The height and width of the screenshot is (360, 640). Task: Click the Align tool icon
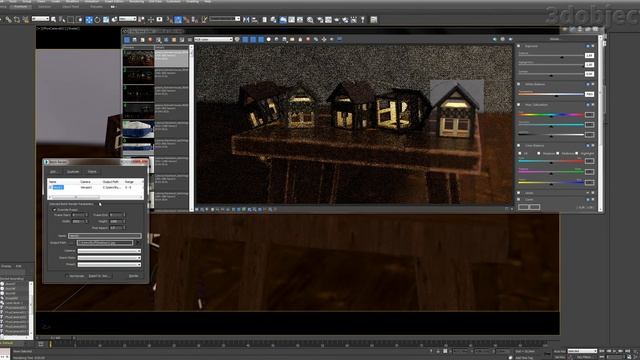[254, 19]
